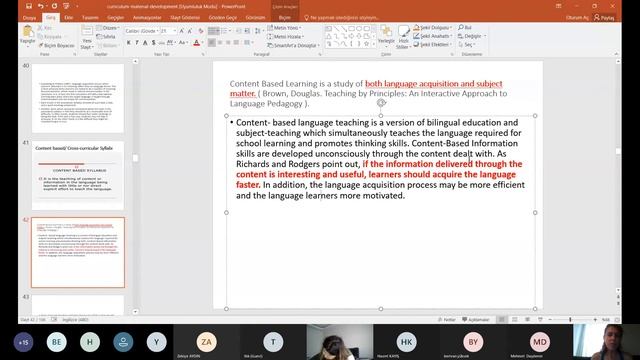Toggle text shadow S formatting
This screenshot has height=360, width=640.
click(x=153, y=42)
